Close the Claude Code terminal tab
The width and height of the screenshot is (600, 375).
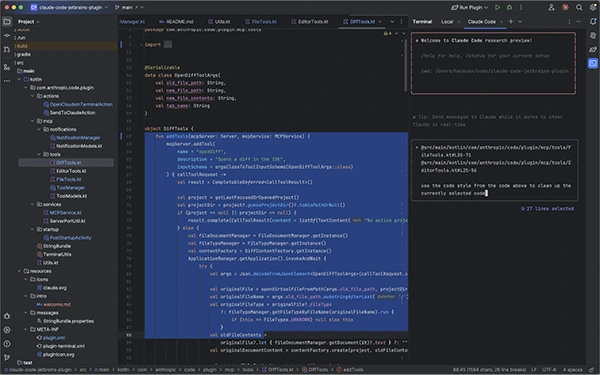click(x=501, y=22)
